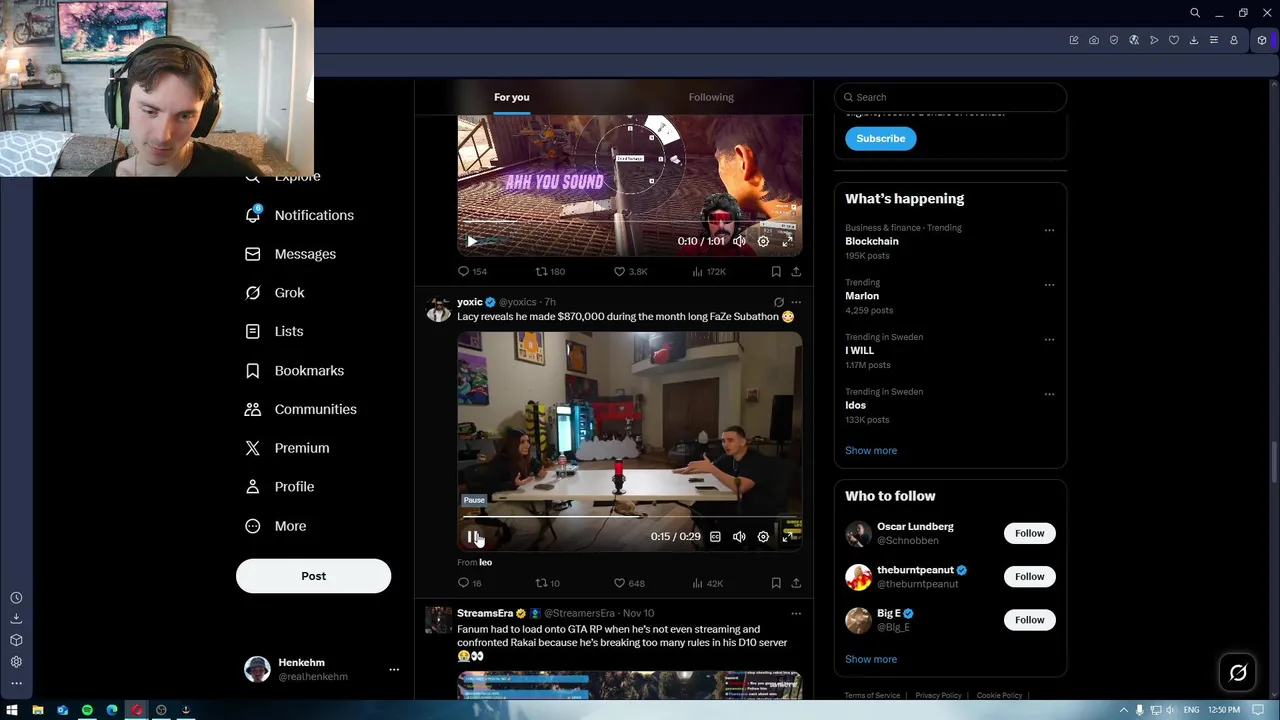The image size is (1280, 720).
Task: Bookmark the post with 3.8K likes
Action: pyautogui.click(x=776, y=272)
